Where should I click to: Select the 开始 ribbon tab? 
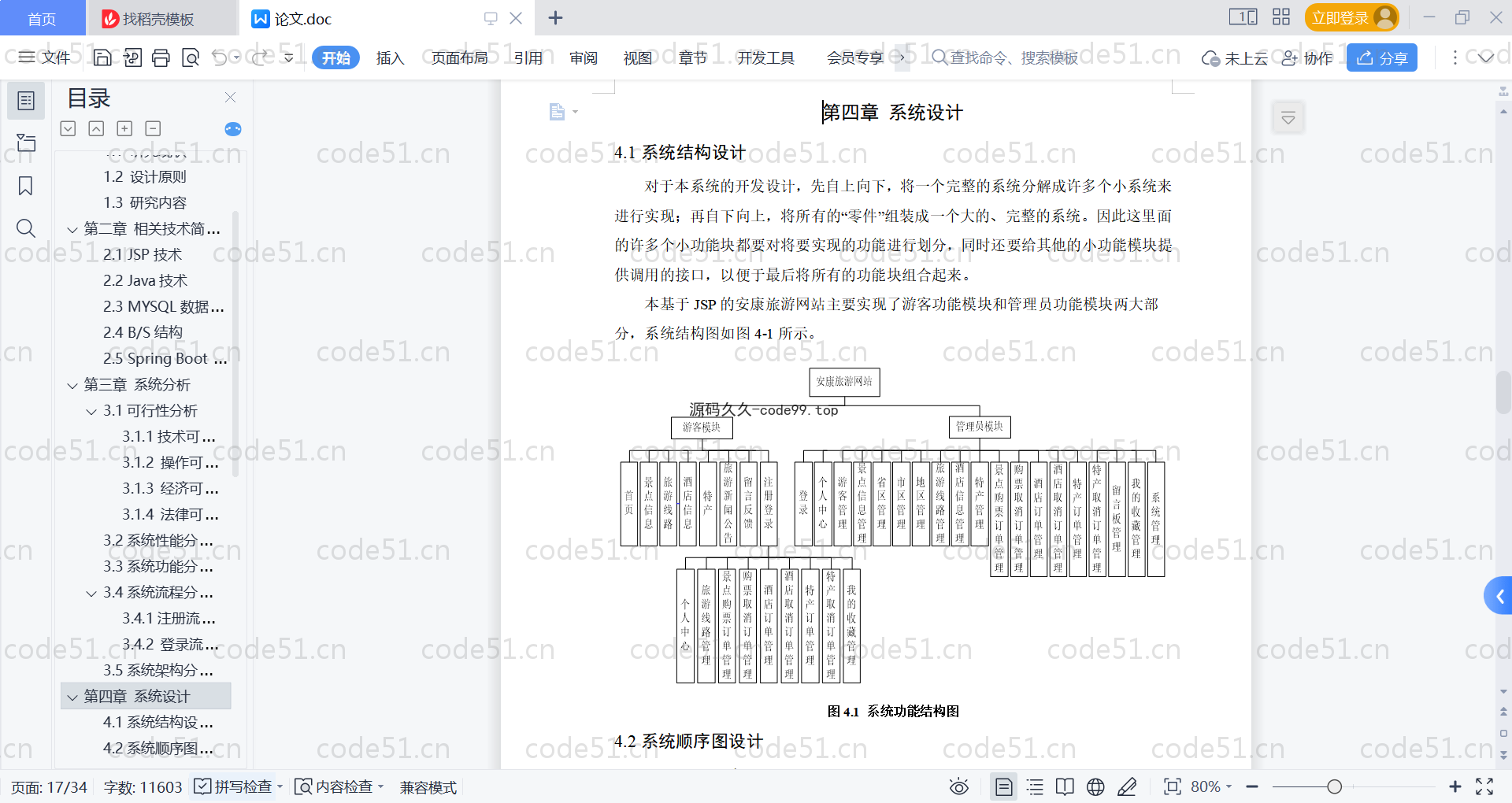(336, 57)
